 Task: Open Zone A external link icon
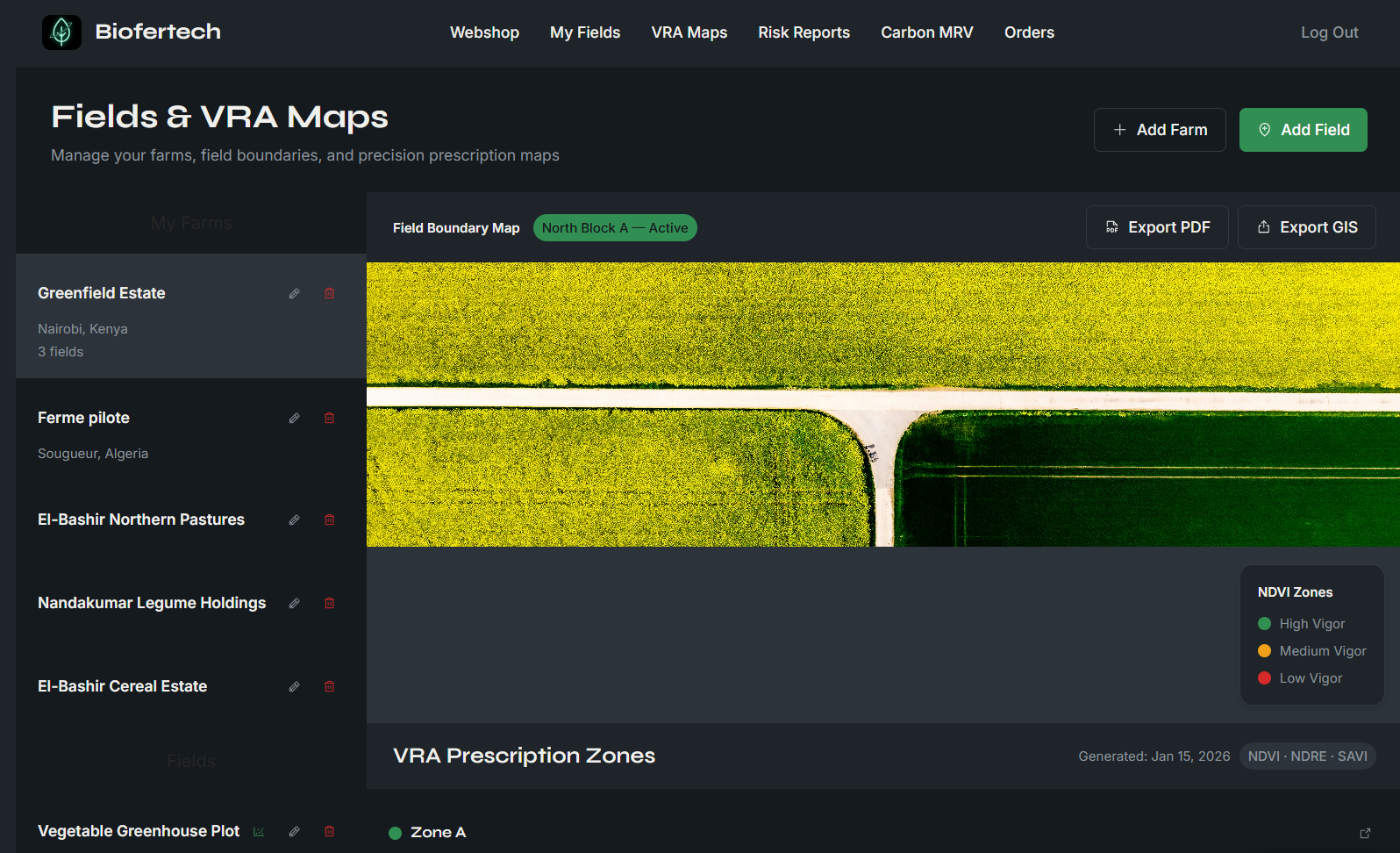[x=1365, y=833]
